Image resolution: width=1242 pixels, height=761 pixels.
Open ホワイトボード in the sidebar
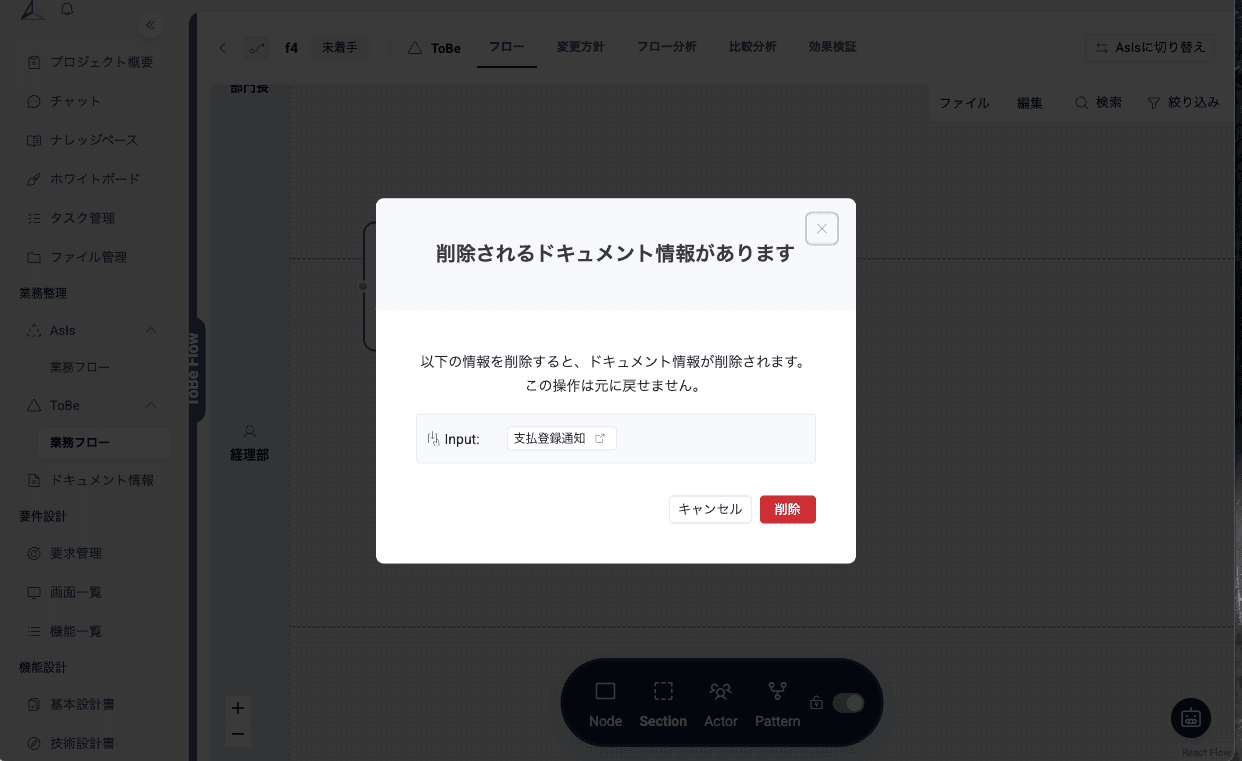95,179
